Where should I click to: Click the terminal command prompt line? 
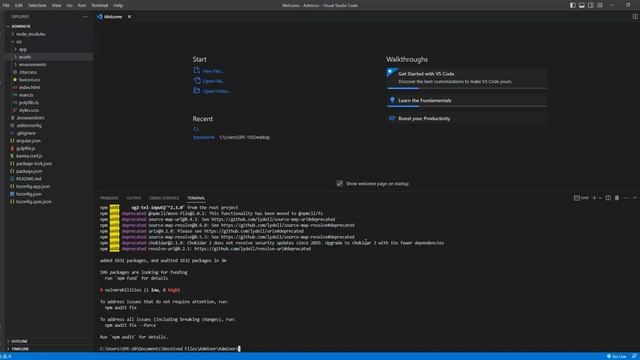point(170,349)
